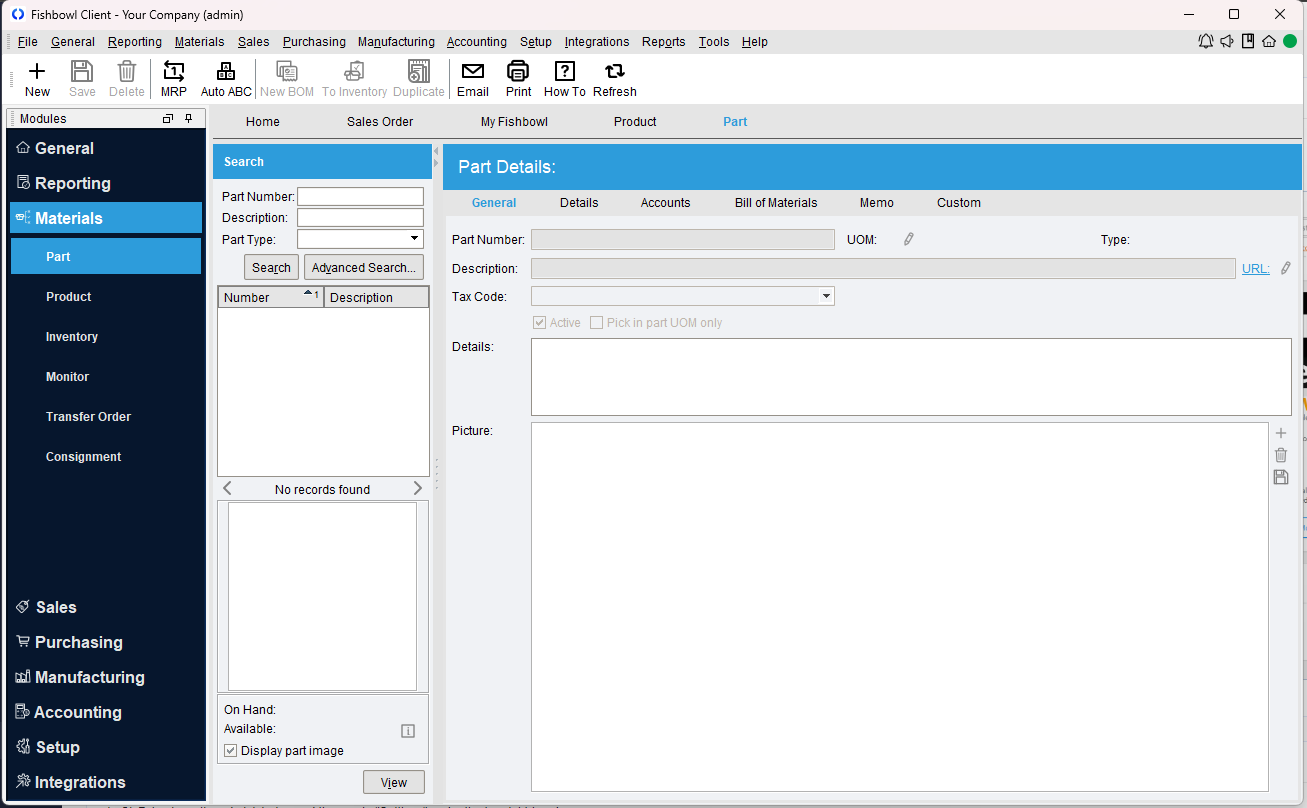The image size is (1307, 808).
Task: Add a picture with the plus icon
Action: [1281, 433]
